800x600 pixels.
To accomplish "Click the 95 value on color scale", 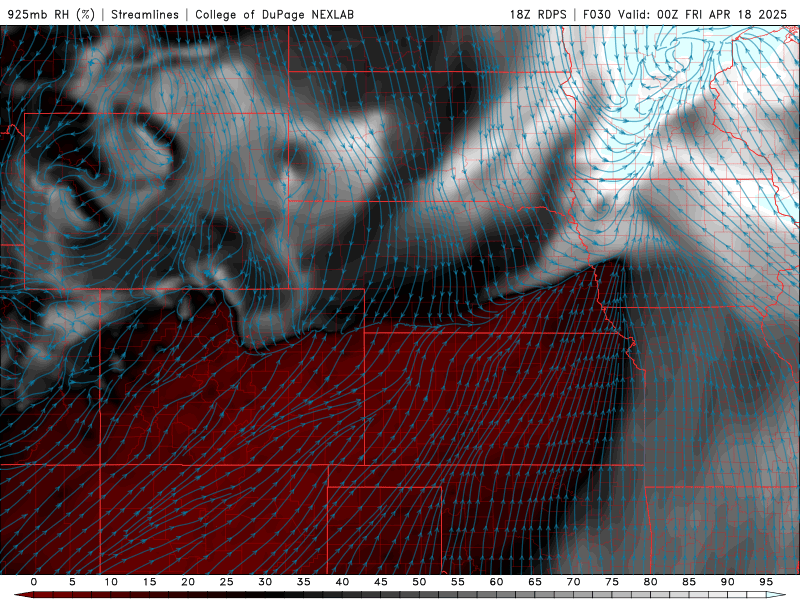I will [x=766, y=582].
